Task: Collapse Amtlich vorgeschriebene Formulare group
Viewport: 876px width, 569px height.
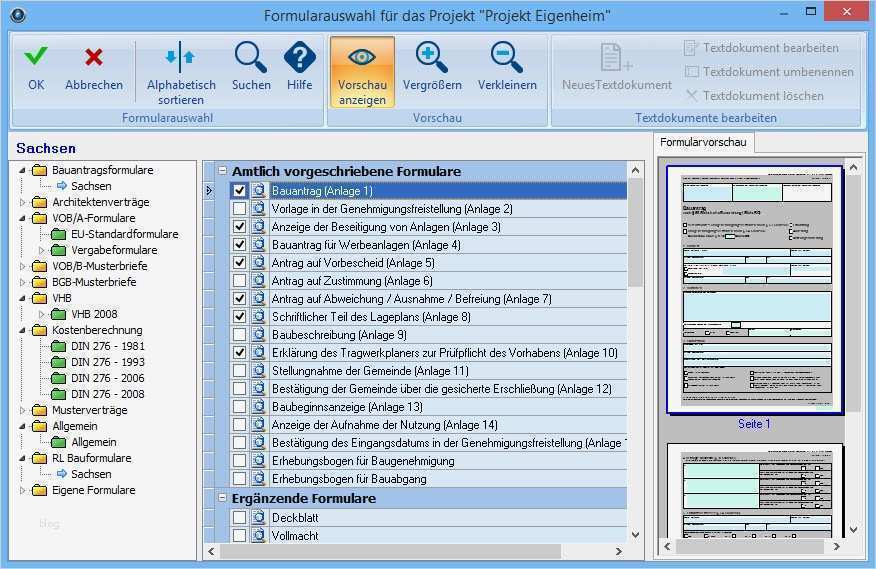Action: 222,170
